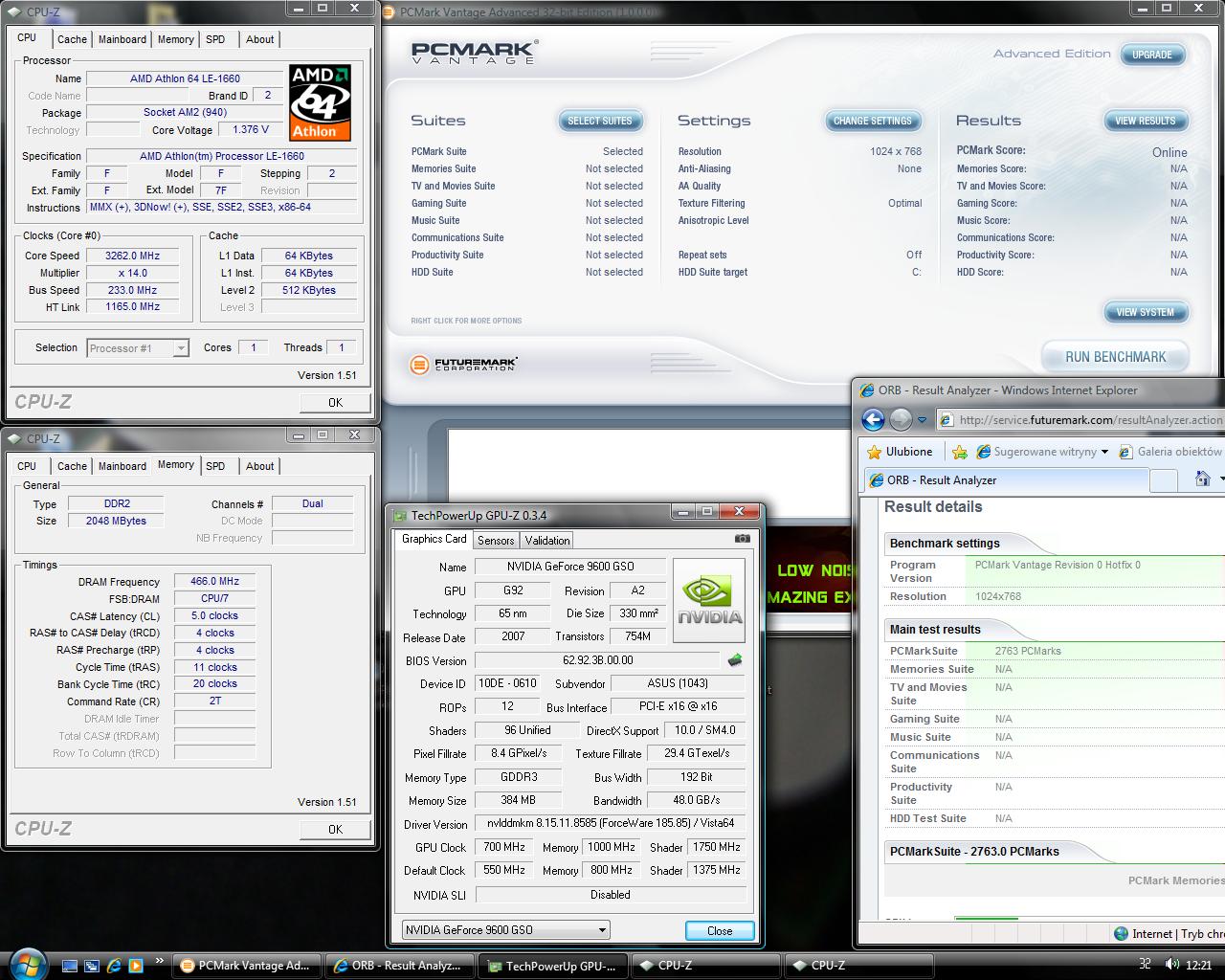The height and width of the screenshot is (980, 1225).
Task: Click Switch between windows quick launch icon
Action: point(92,966)
